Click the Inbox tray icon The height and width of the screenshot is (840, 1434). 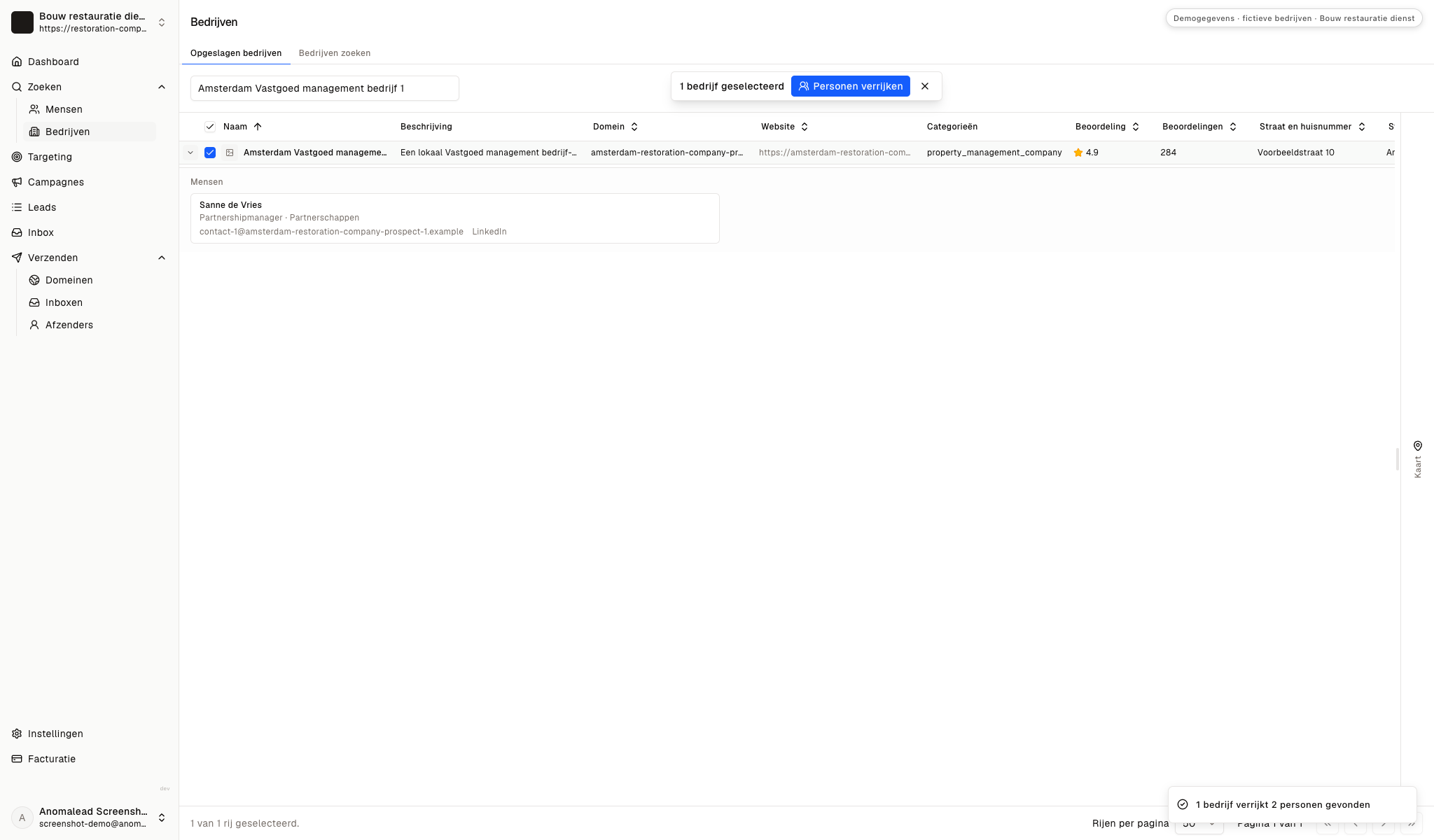pyautogui.click(x=17, y=232)
